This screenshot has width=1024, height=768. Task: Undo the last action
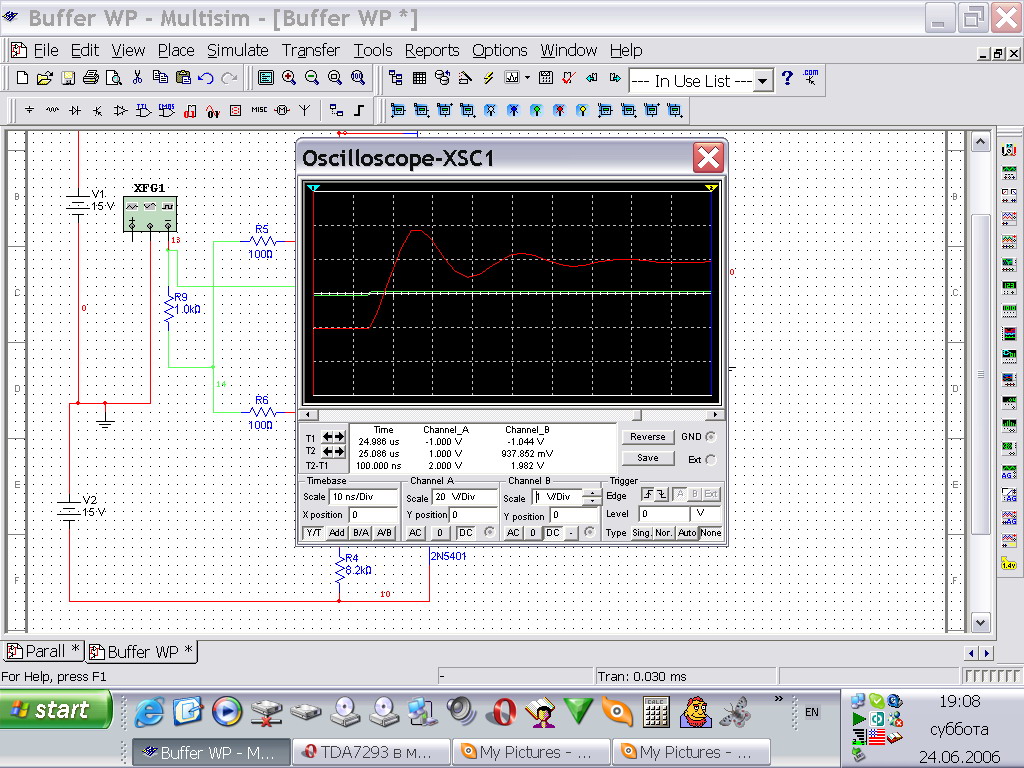pyautogui.click(x=206, y=78)
